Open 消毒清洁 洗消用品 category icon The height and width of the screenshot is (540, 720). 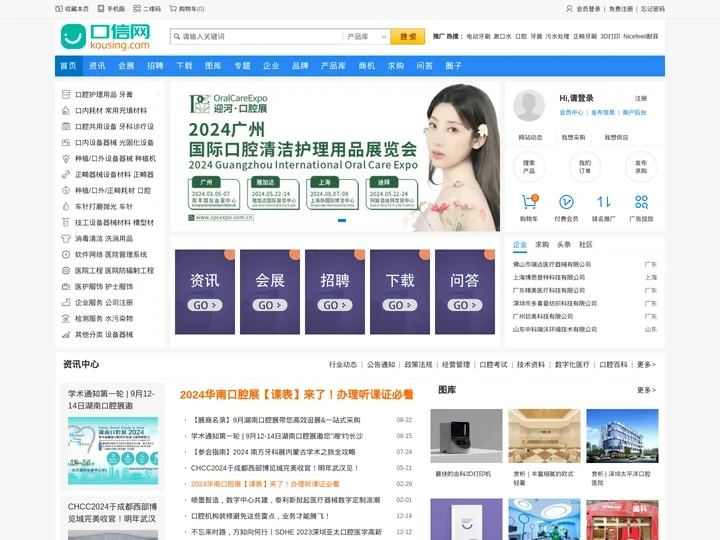coord(66,238)
